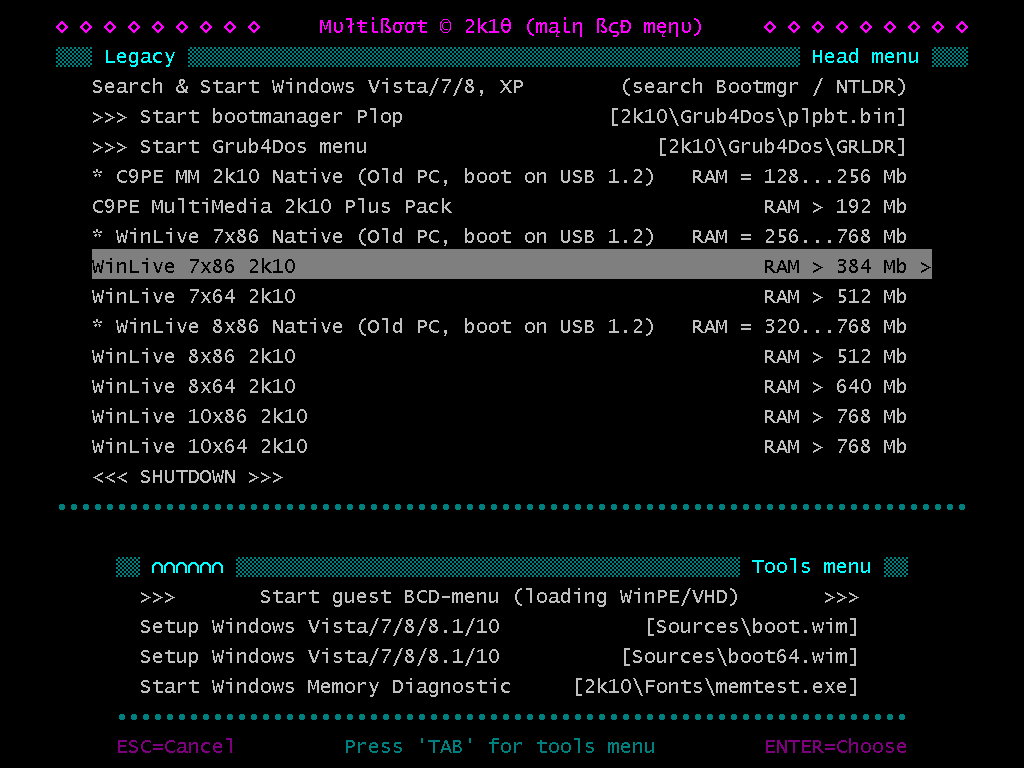Choose WinLive 8x86 Native Old PC entry

coord(500,327)
